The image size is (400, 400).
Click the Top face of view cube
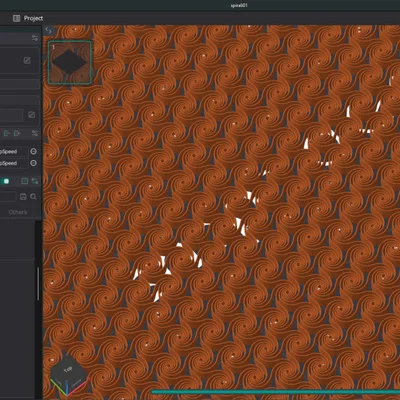[68, 369]
